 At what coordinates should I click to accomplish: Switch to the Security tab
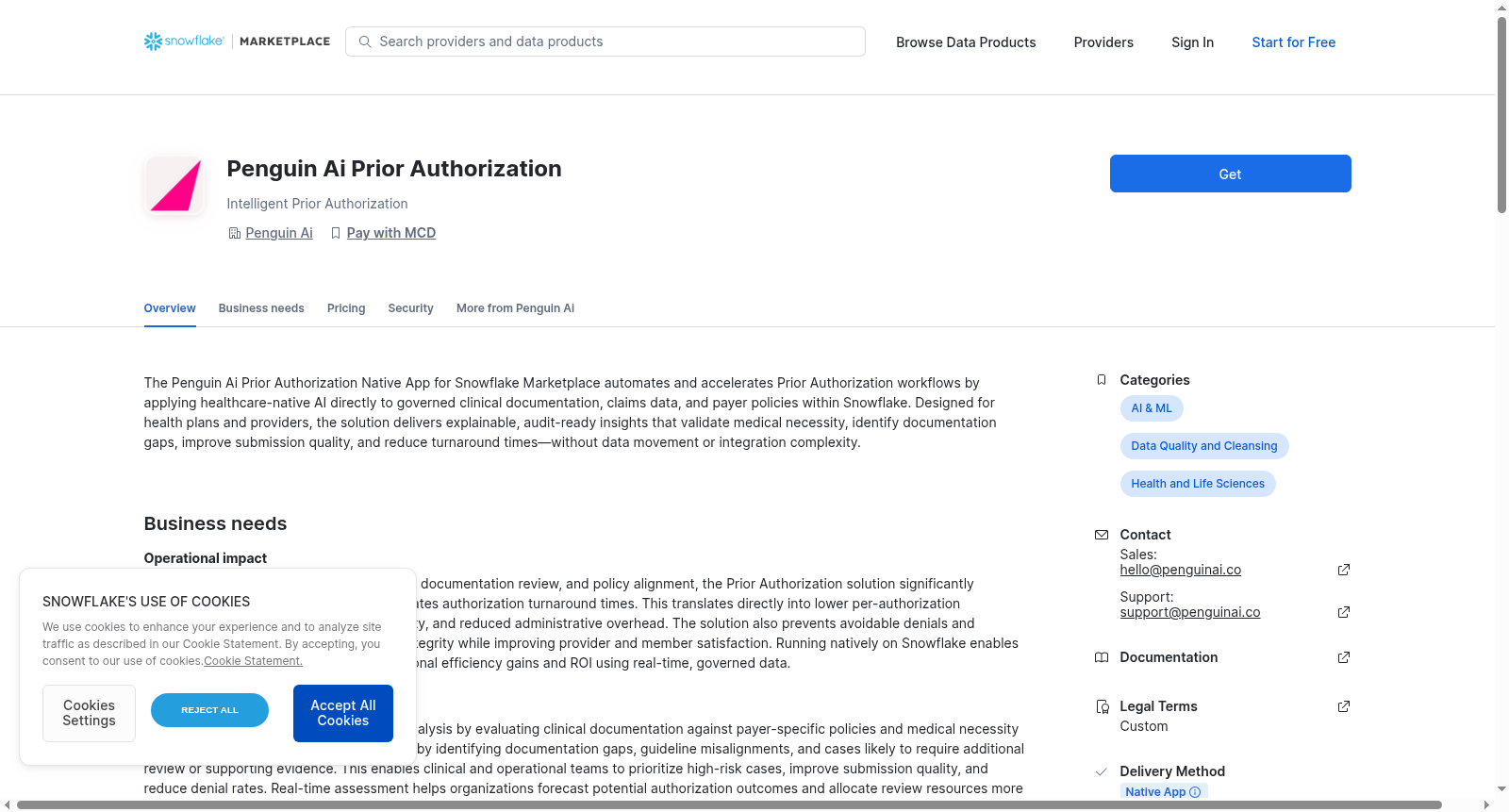[x=410, y=308]
